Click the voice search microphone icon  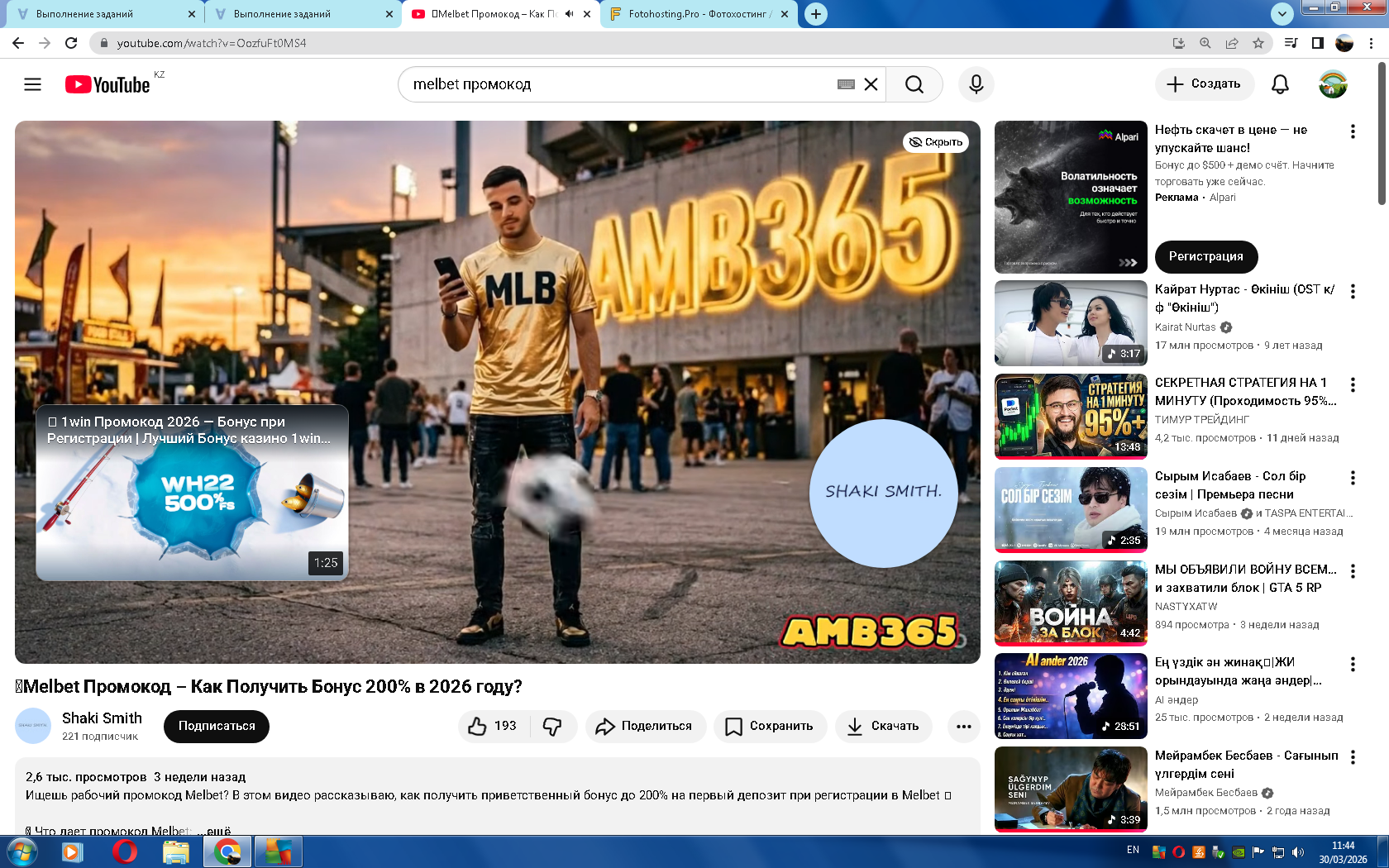point(976,84)
